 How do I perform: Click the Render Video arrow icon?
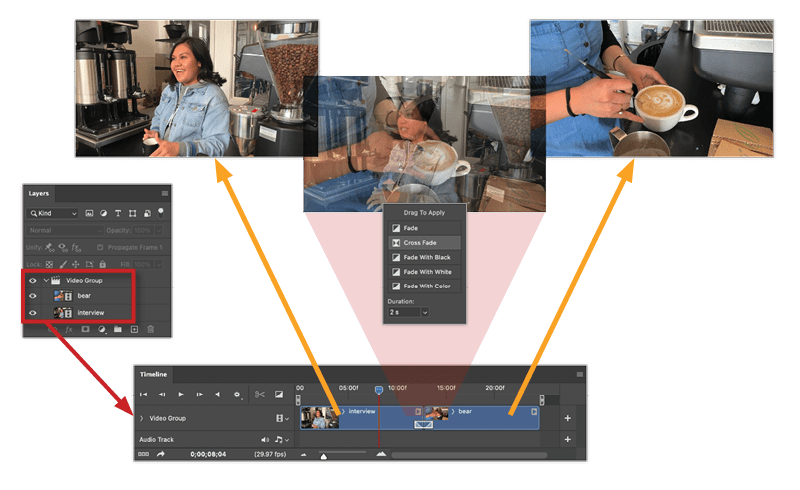coord(161,454)
